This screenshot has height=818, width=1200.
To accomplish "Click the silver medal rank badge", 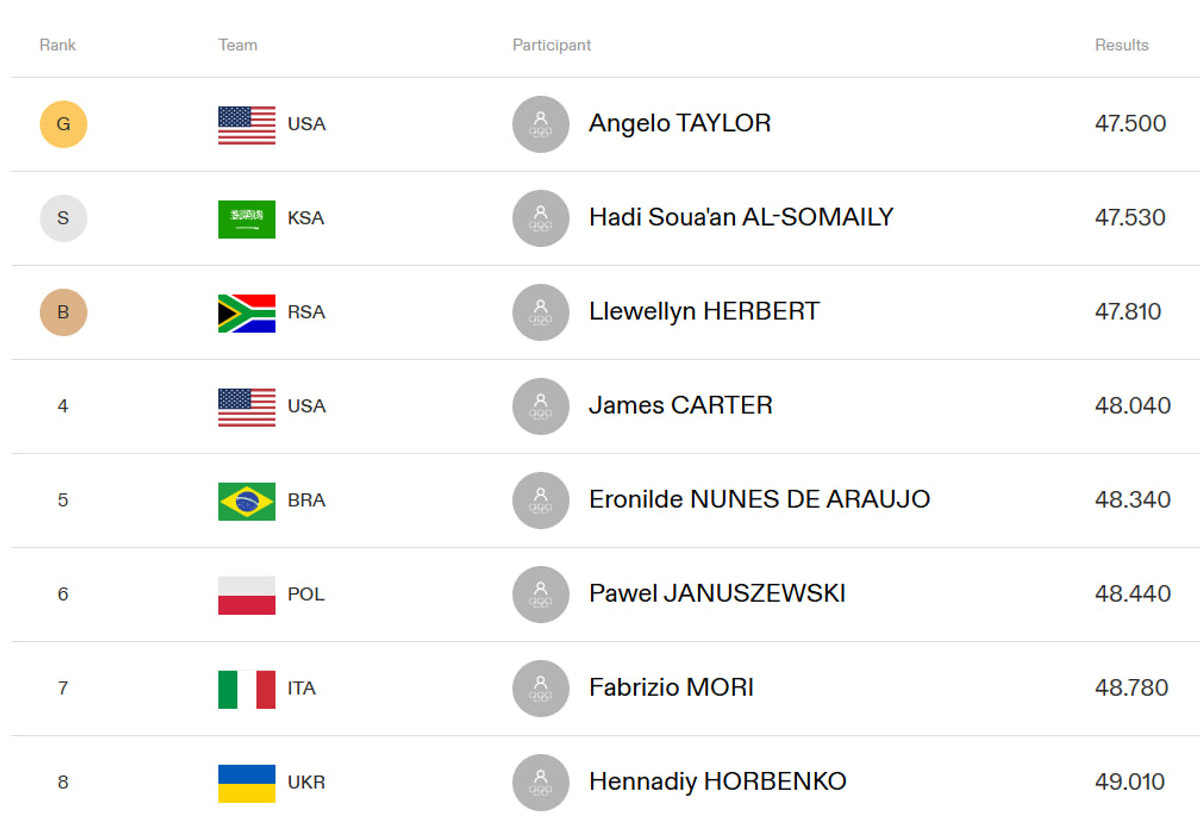I will point(63,218).
